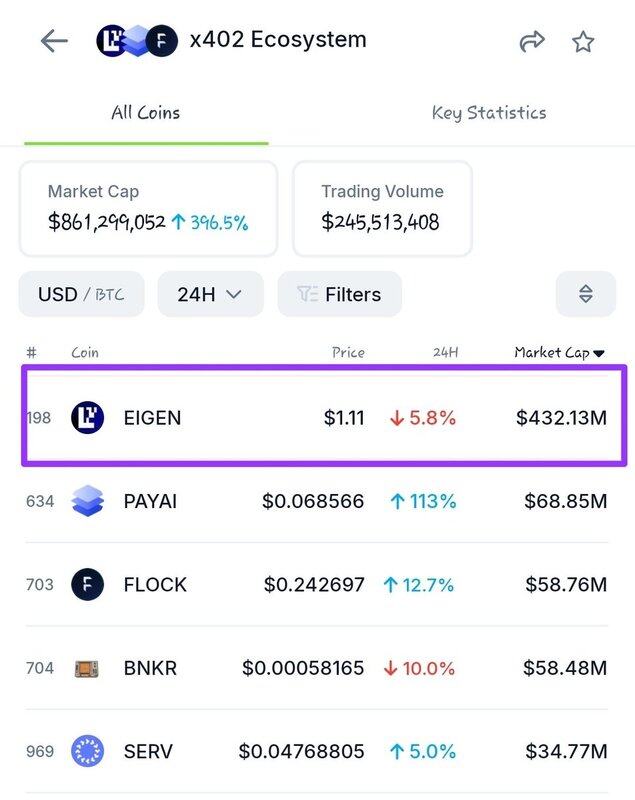Sort by Market Cap column header
This screenshot has height=800, width=635.
(x=558, y=352)
